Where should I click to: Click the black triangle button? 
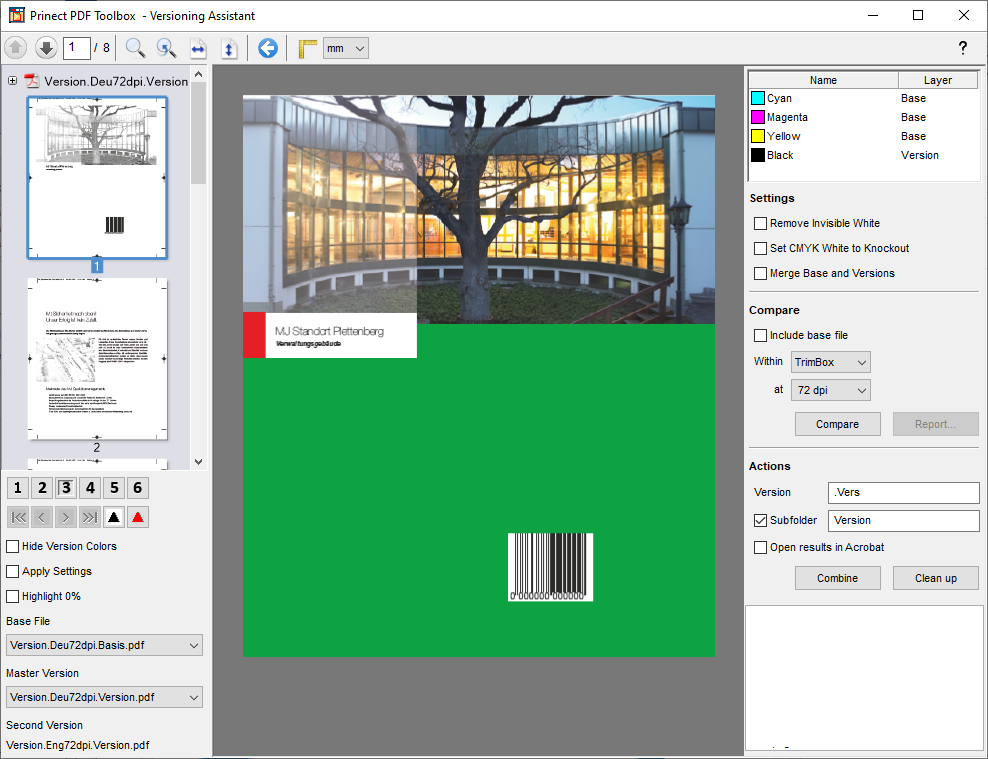point(114,517)
